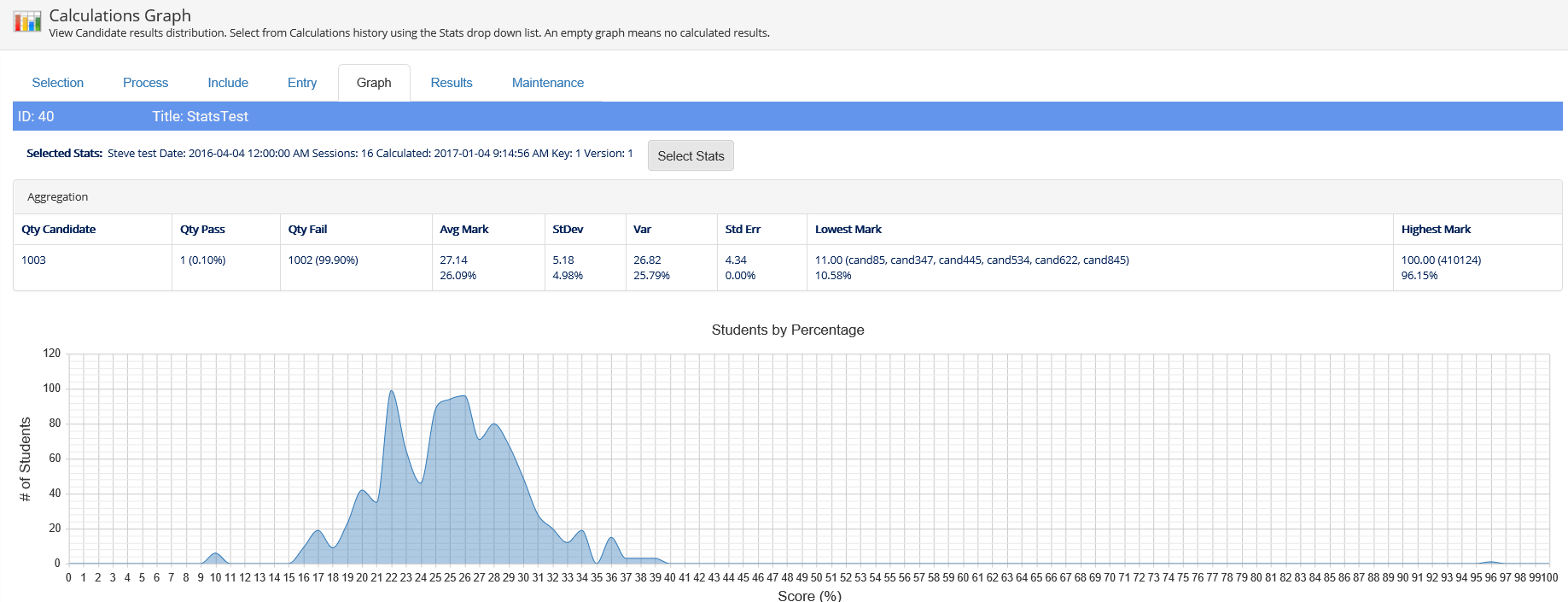This screenshot has width=1568, height=602.
Task: Open the Selection tab
Action: 58,83
